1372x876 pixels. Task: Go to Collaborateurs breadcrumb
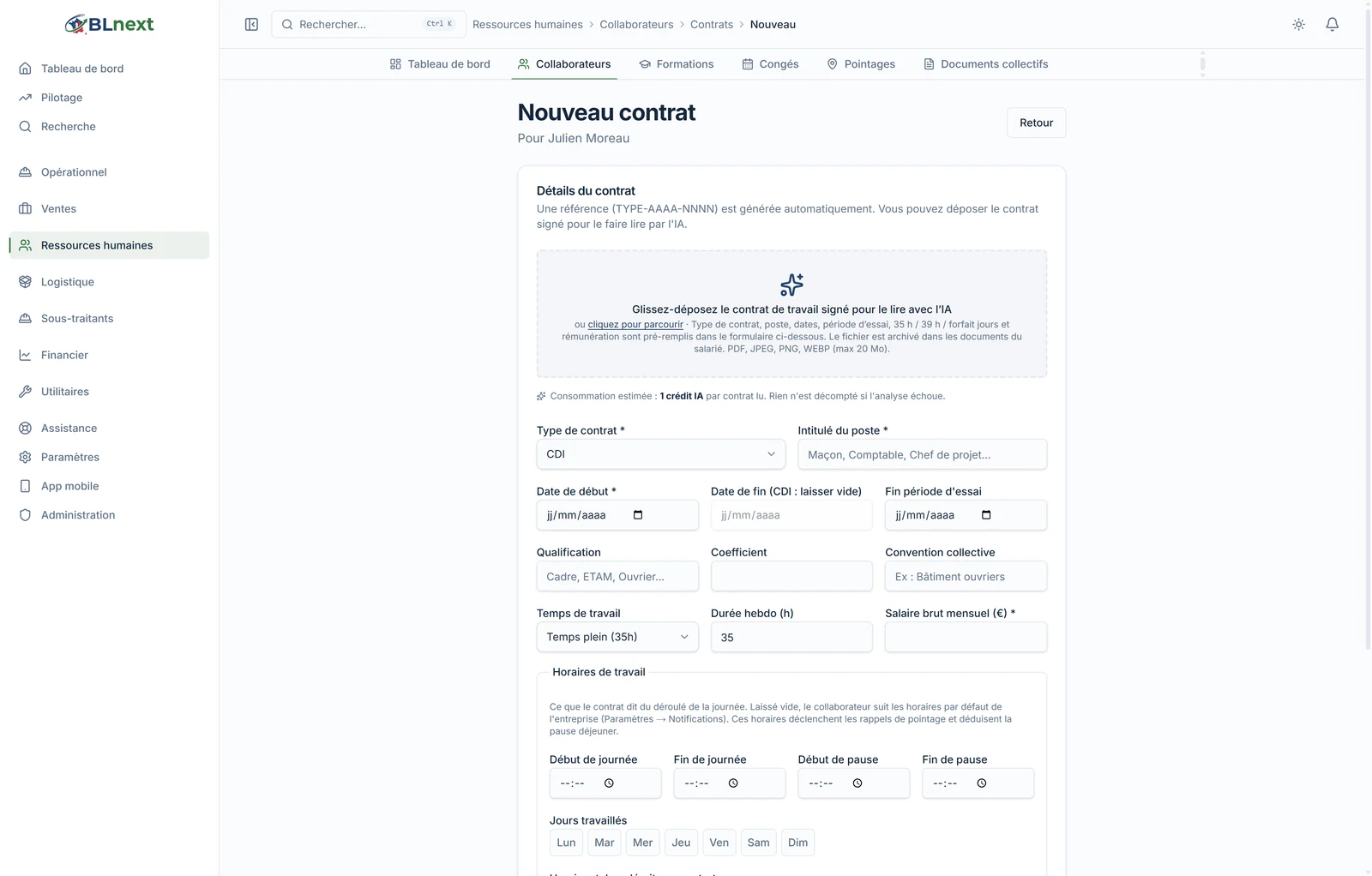[x=636, y=24]
